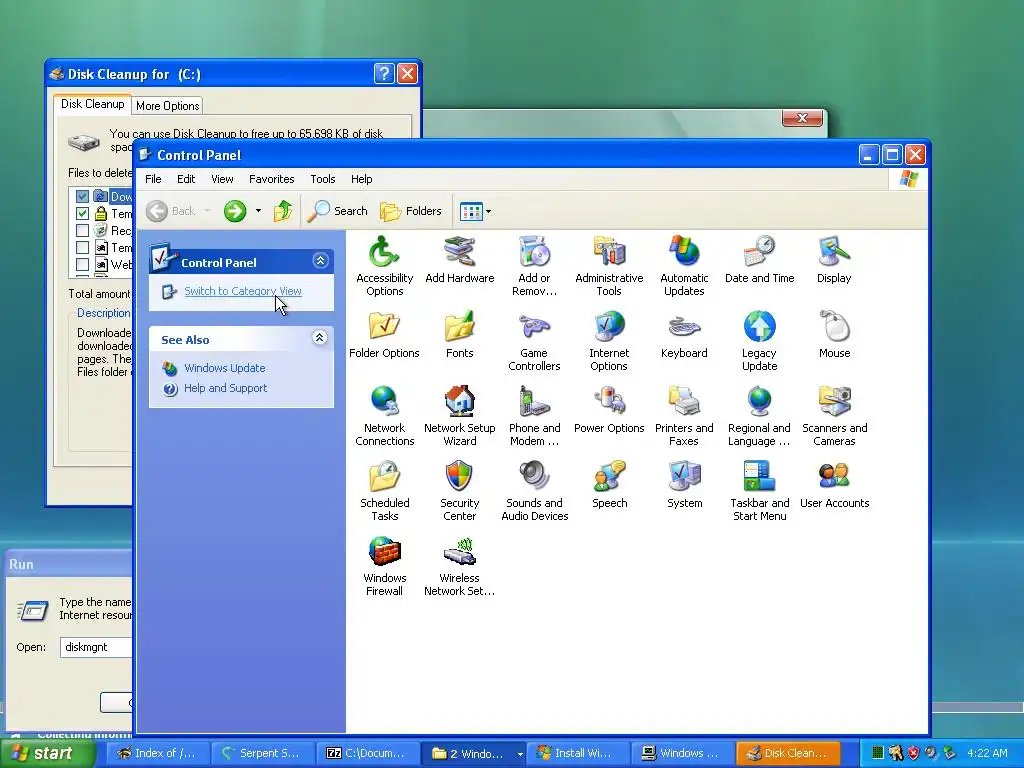Image resolution: width=1024 pixels, height=768 pixels.
Task: Check fourth Disk Cleanup file checkbox
Action: (82, 248)
